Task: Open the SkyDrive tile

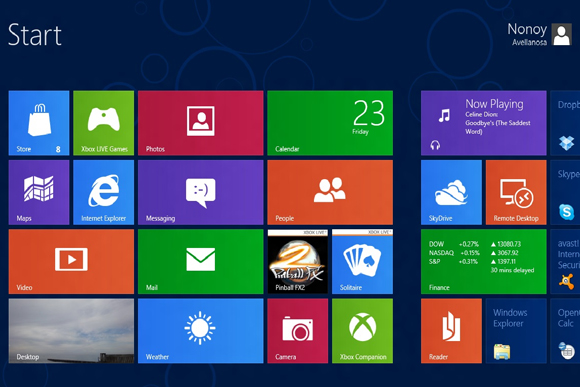Action: click(x=451, y=192)
